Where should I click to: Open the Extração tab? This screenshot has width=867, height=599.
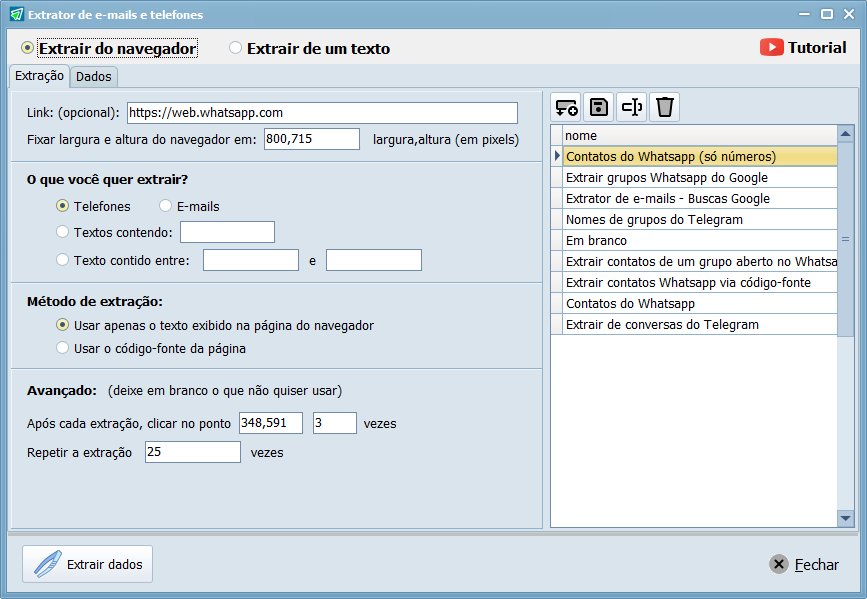point(39,76)
